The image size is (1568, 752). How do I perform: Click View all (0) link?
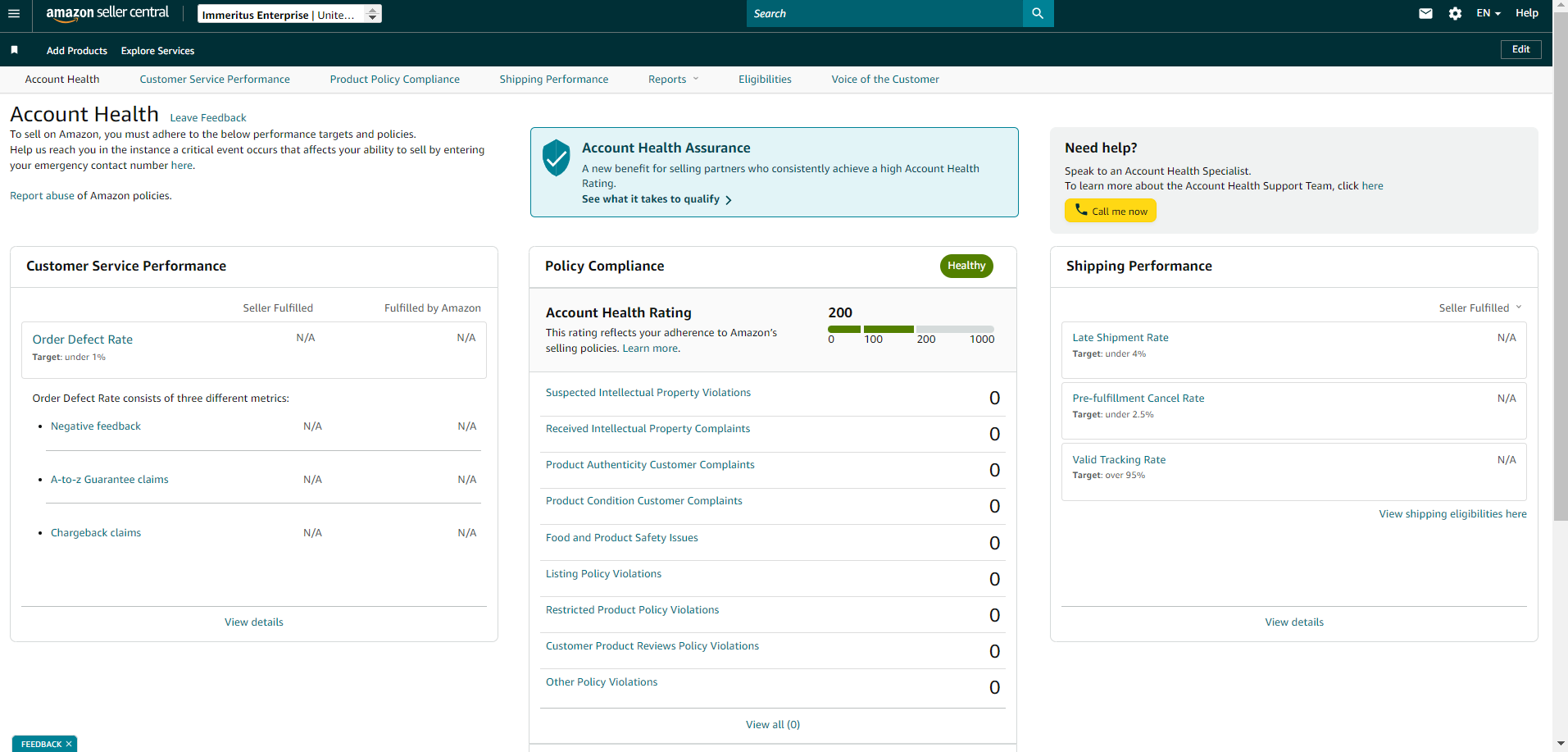click(x=773, y=725)
